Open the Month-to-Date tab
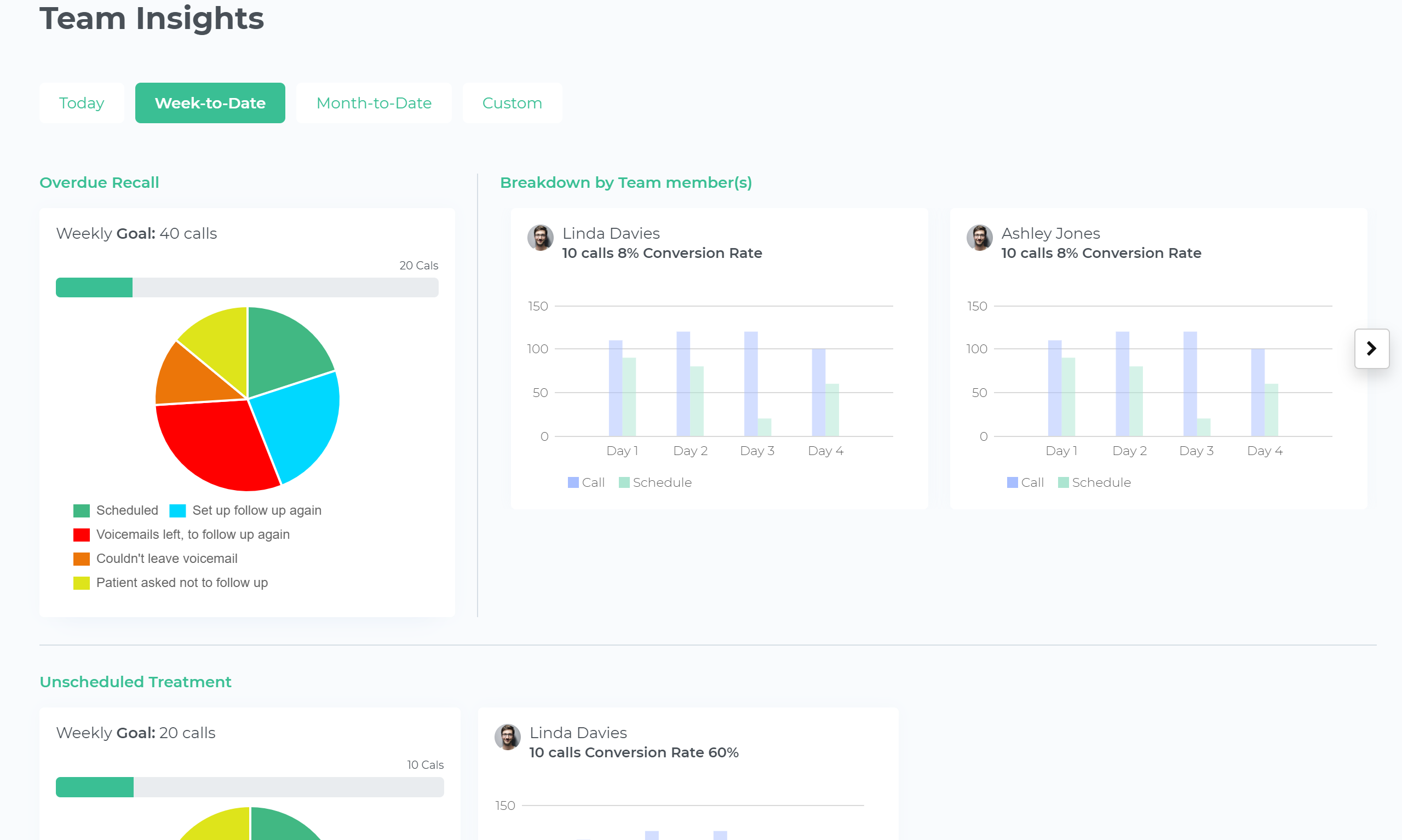This screenshot has height=840, width=1402. tap(374, 103)
